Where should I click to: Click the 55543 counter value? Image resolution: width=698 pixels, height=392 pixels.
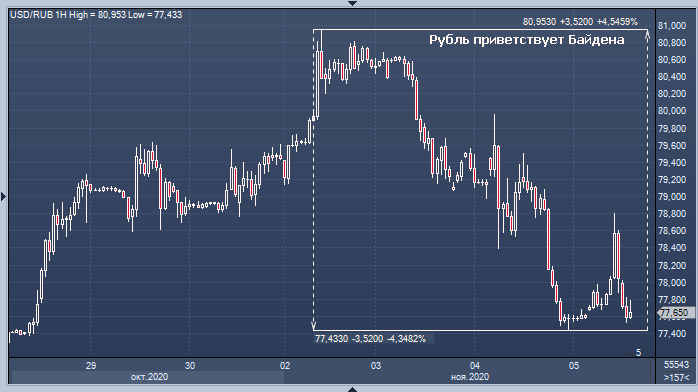click(677, 365)
